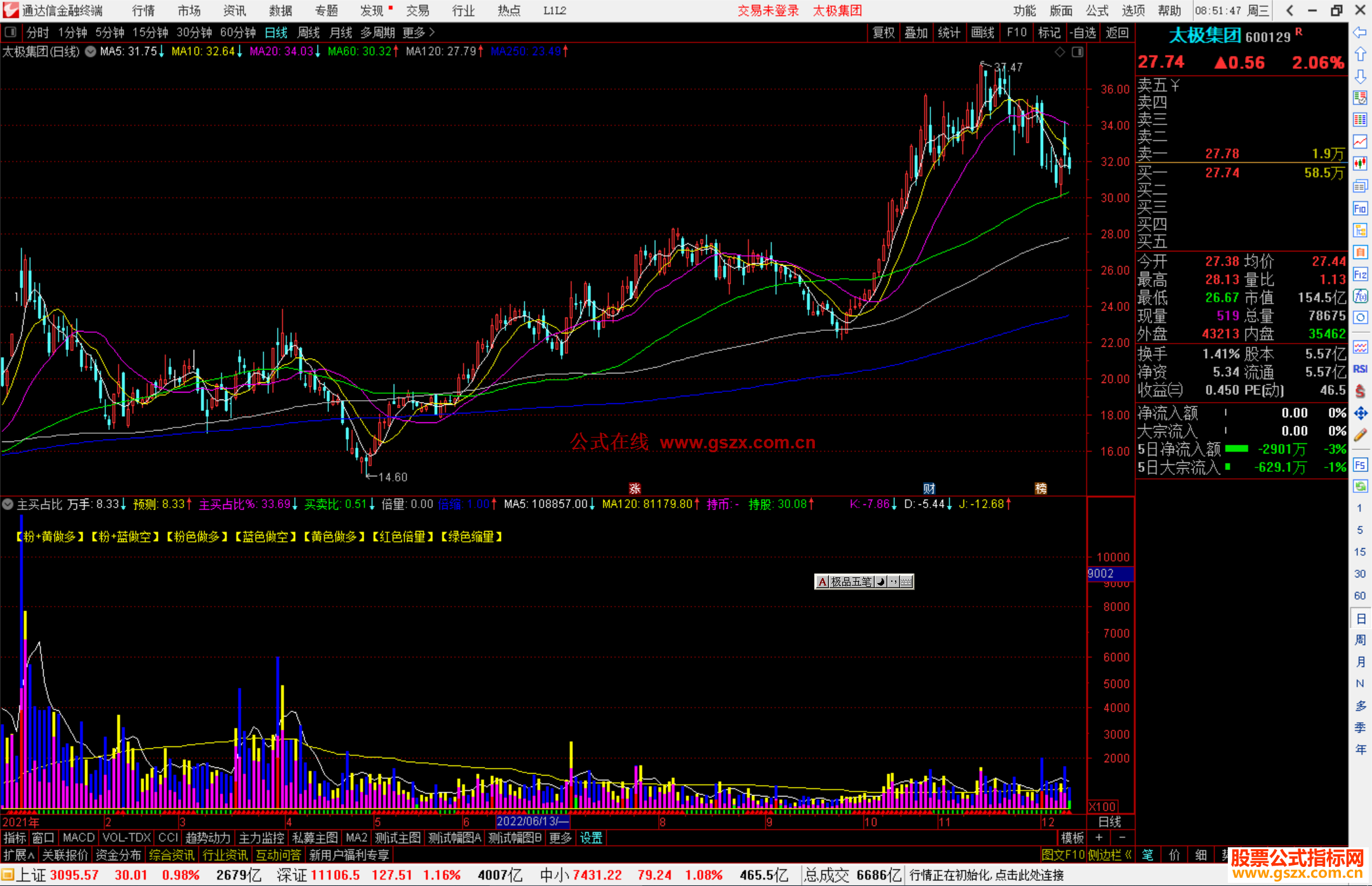Toggle the indicator circle beside 太极集团(日线)
Image resolution: width=1372 pixels, height=886 pixels.
pos(91,51)
